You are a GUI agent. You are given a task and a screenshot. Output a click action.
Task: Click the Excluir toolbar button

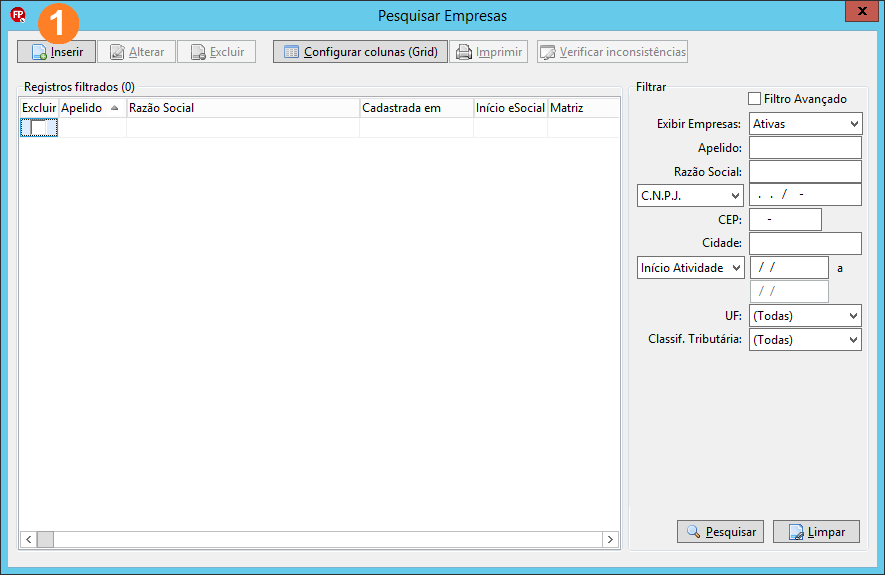pyautogui.click(x=217, y=52)
